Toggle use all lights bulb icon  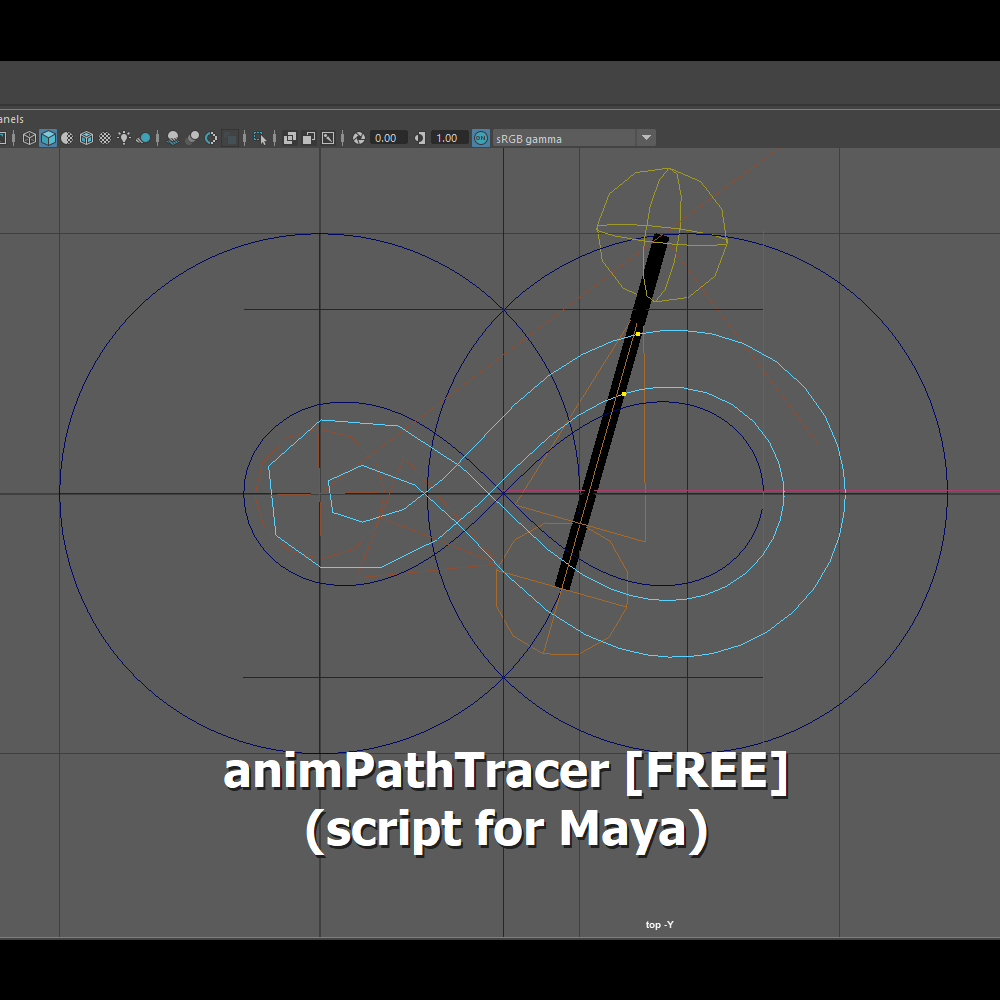point(124,138)
